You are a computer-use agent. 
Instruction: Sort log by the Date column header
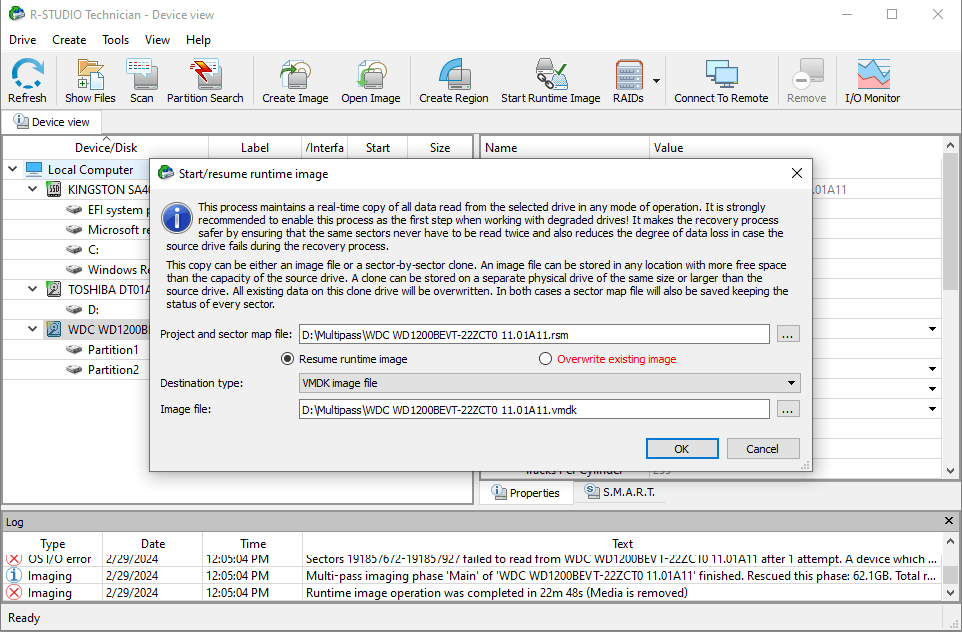pos(153,544)
